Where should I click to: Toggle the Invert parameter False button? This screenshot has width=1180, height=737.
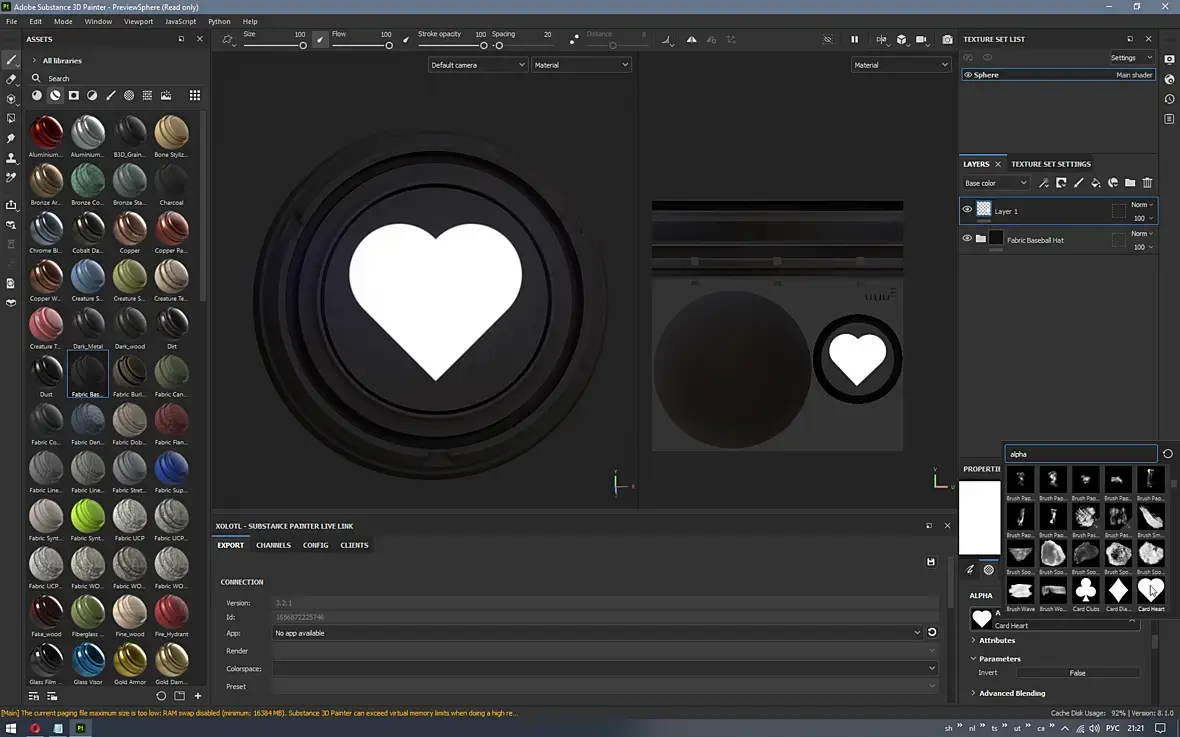tap(1077, 673)
